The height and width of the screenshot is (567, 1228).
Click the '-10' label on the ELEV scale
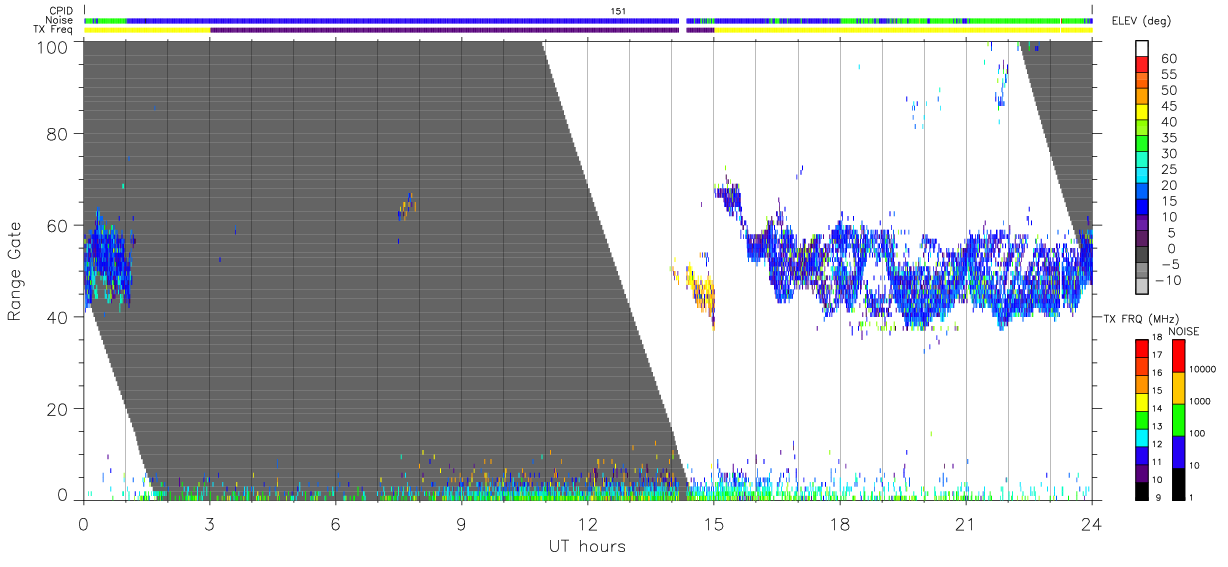pyautogui.click(x=1170, y=281)
